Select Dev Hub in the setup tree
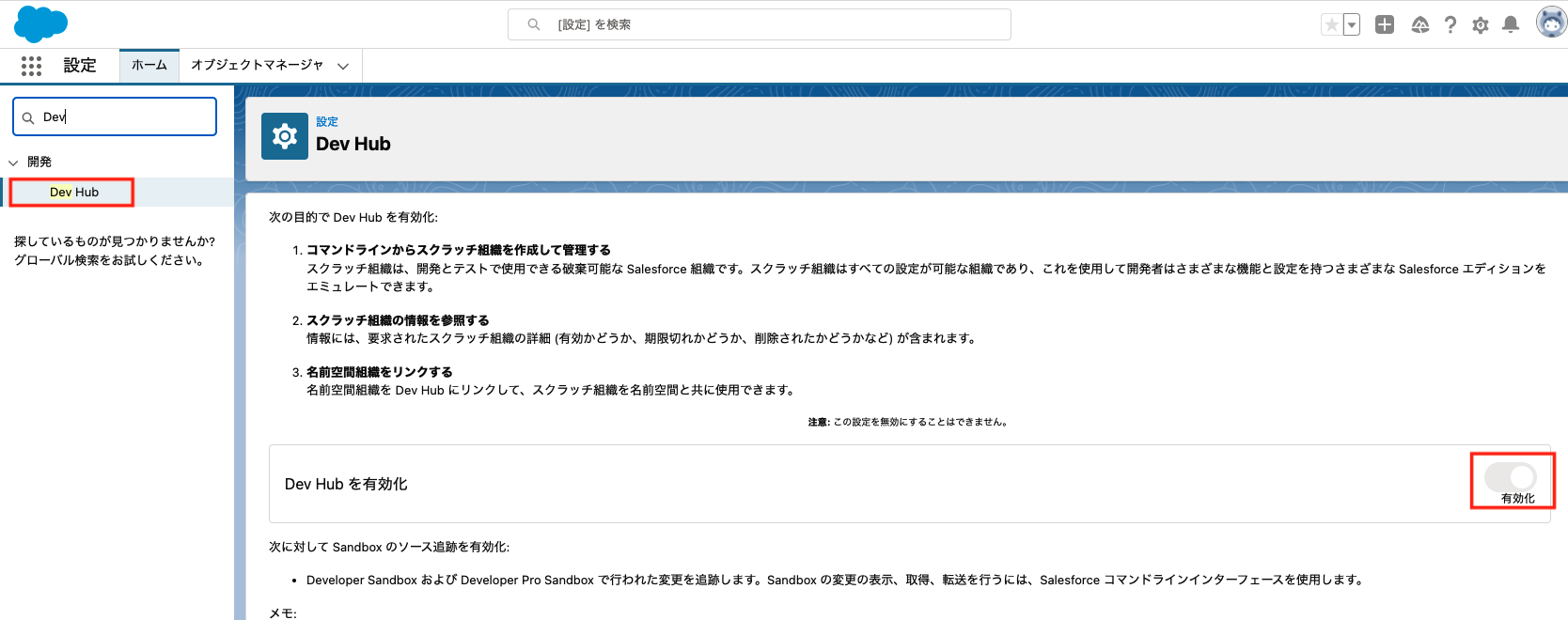The width and height of the screenshot is (1568, 620). coord(74,192)
